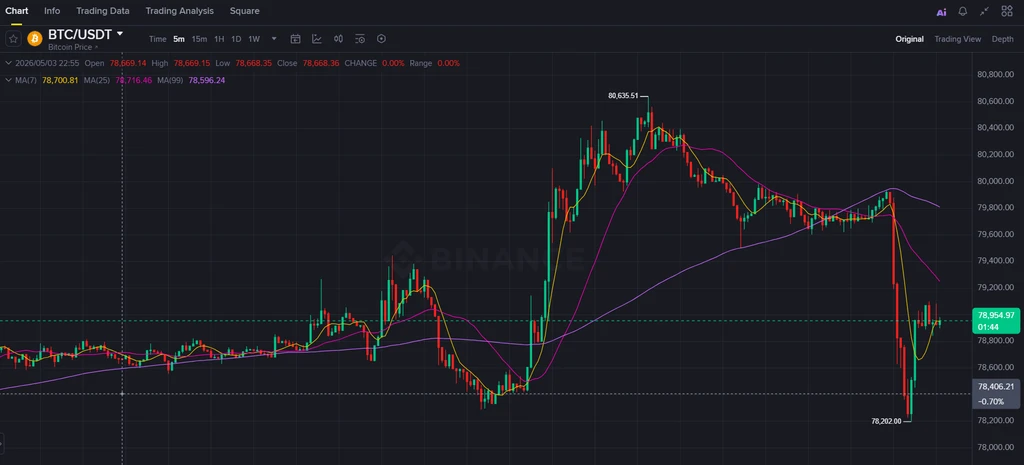Collapse the MA indicator row chevron
This screenshot has height=465, width=1024.
pos(8,80)
